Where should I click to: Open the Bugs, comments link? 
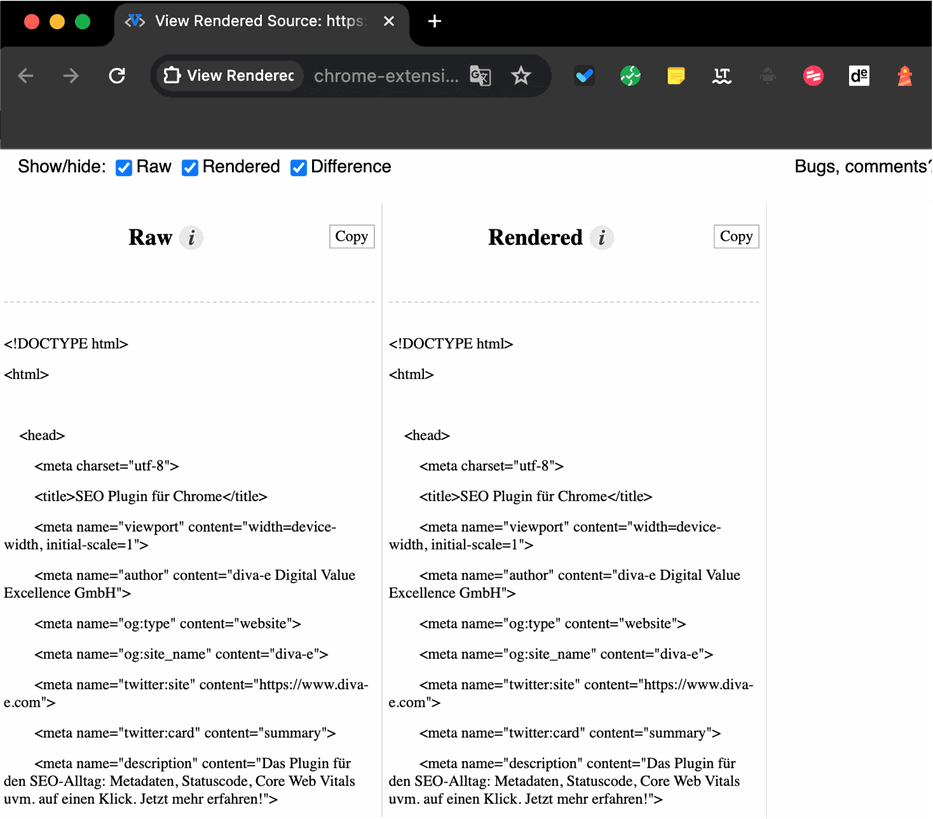coord(863,167)
